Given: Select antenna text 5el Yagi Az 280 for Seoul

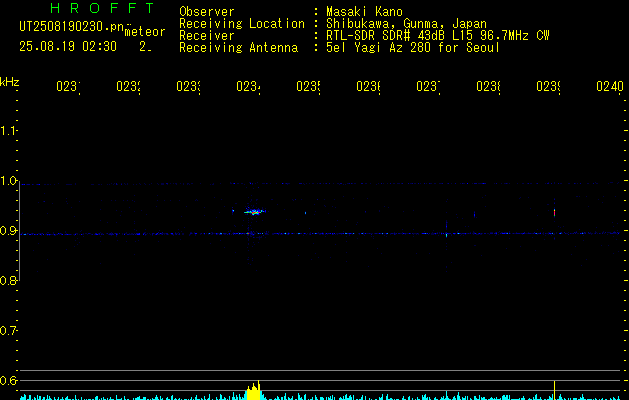Looking at the screenshot, I should [x=413, y=48].
